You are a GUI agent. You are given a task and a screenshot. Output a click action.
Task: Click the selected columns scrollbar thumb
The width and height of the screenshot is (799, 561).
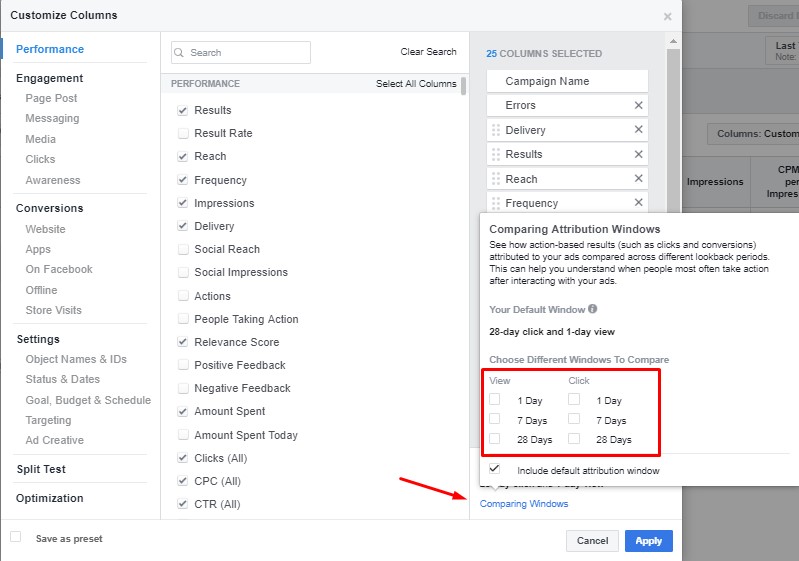(673, 130)
